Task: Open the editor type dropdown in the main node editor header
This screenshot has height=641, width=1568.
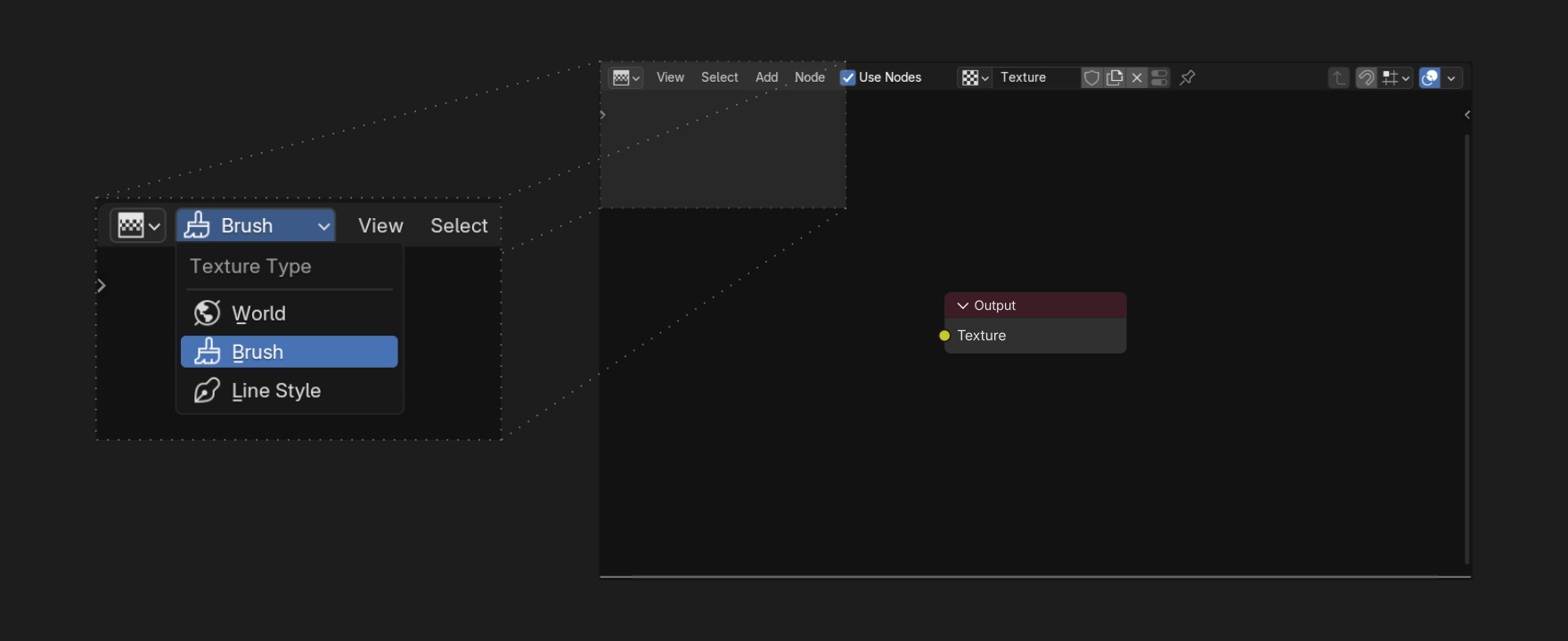Action: pyautogui.click(x=626, y=77)
